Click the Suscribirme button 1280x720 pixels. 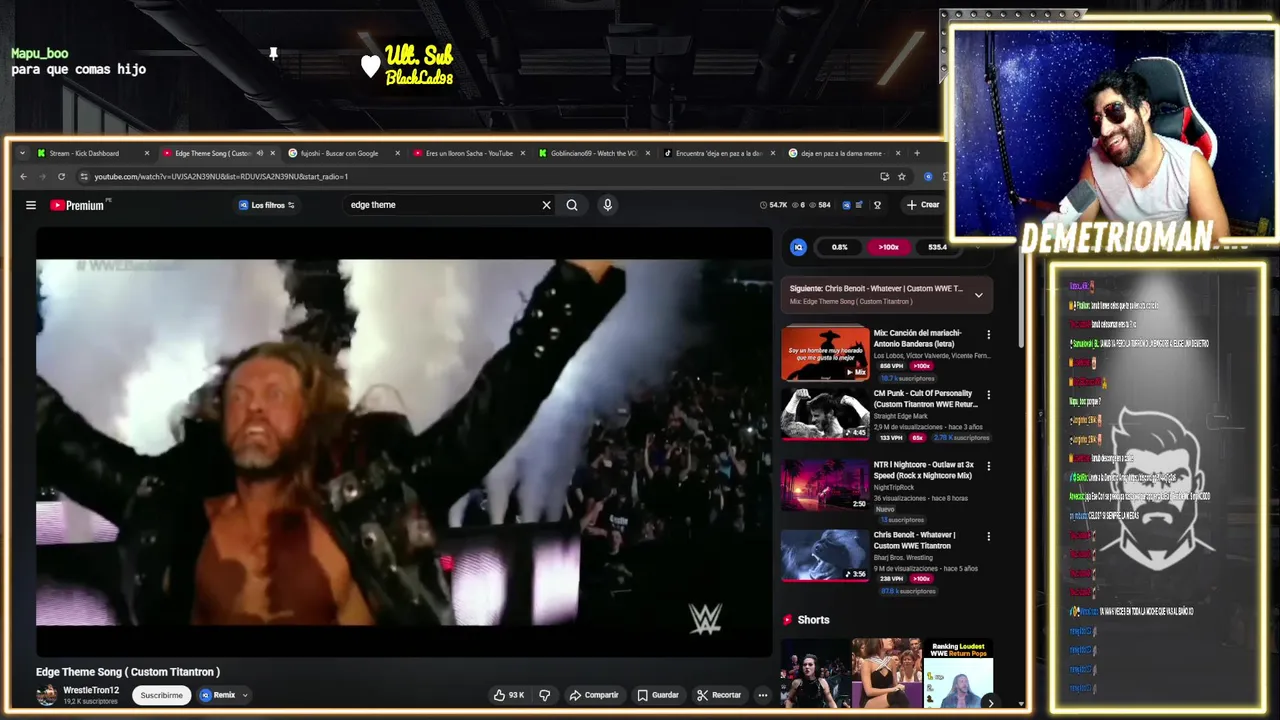tap(161, 695)
